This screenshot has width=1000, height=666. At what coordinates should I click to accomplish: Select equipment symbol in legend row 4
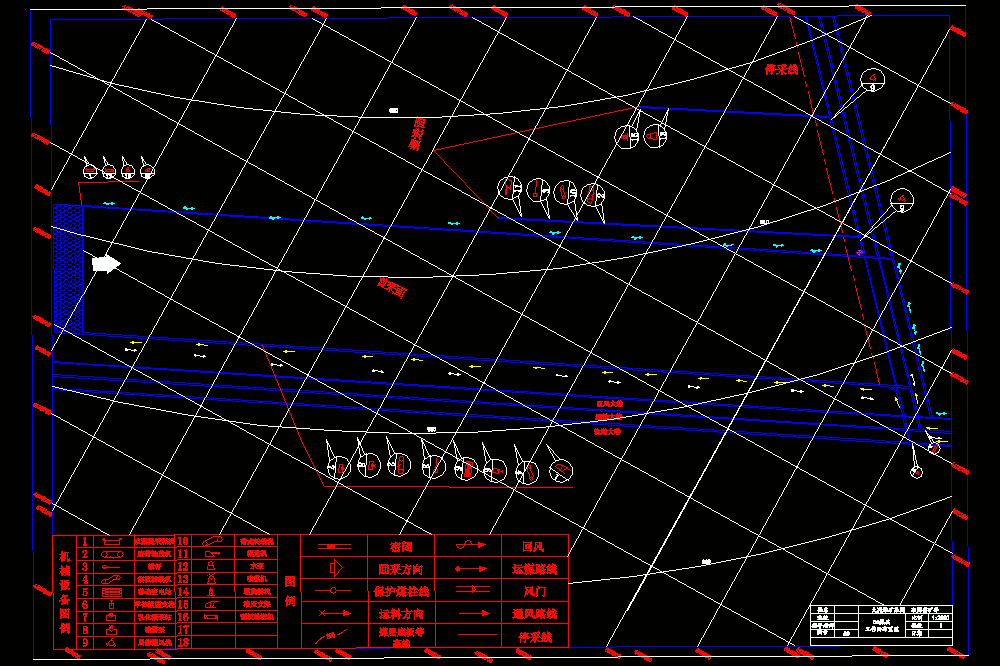click(x=110, y=579)
